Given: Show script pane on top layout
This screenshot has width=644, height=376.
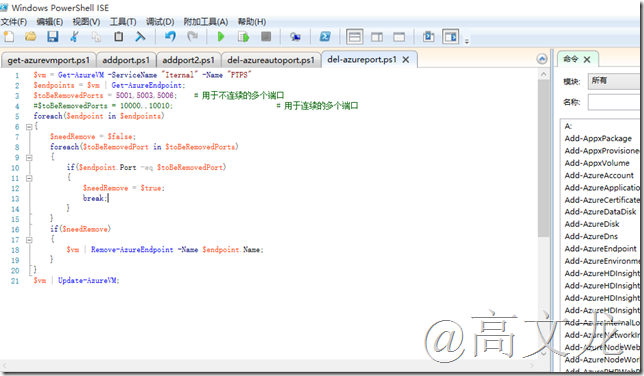Looking at the screenshot, I should (x=354, y=37).
